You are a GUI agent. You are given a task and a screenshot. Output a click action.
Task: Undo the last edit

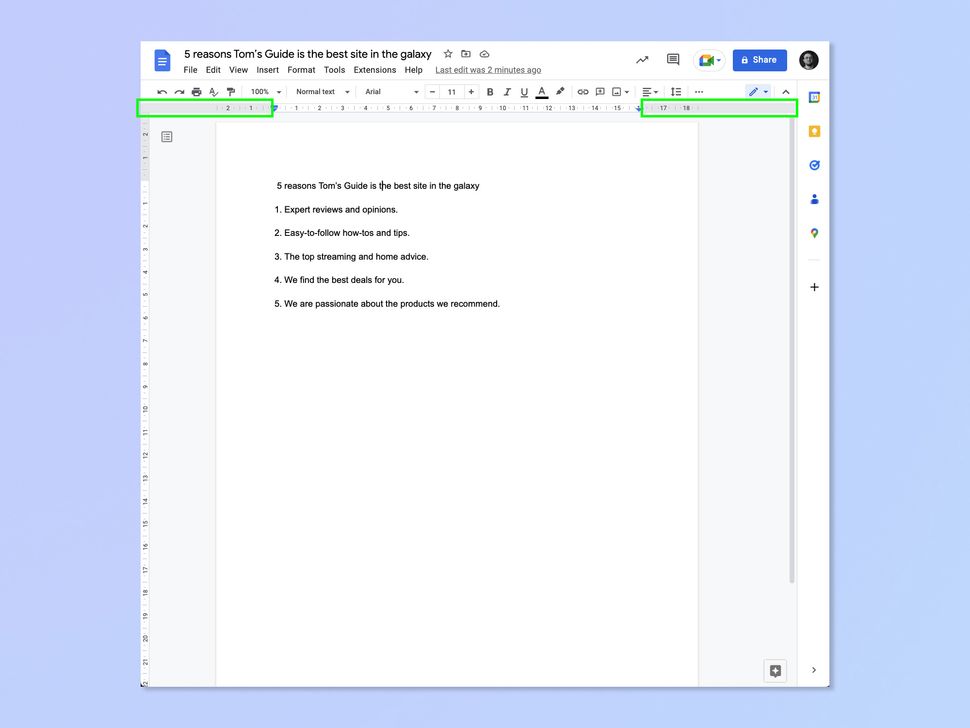point(161,91)
